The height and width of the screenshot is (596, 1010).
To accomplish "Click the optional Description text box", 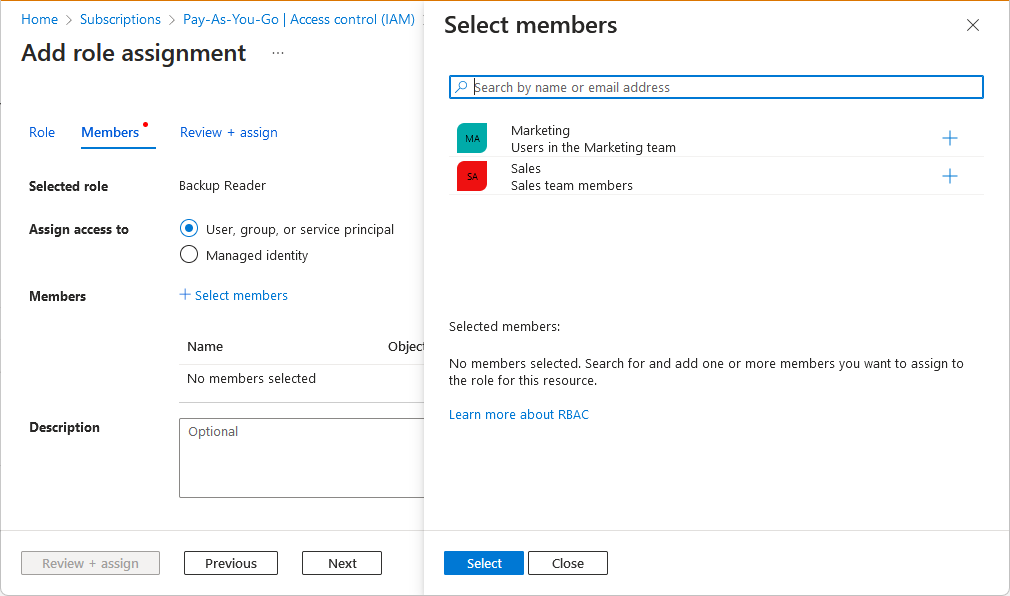I will pyautogui.click(x=301, y=458).
